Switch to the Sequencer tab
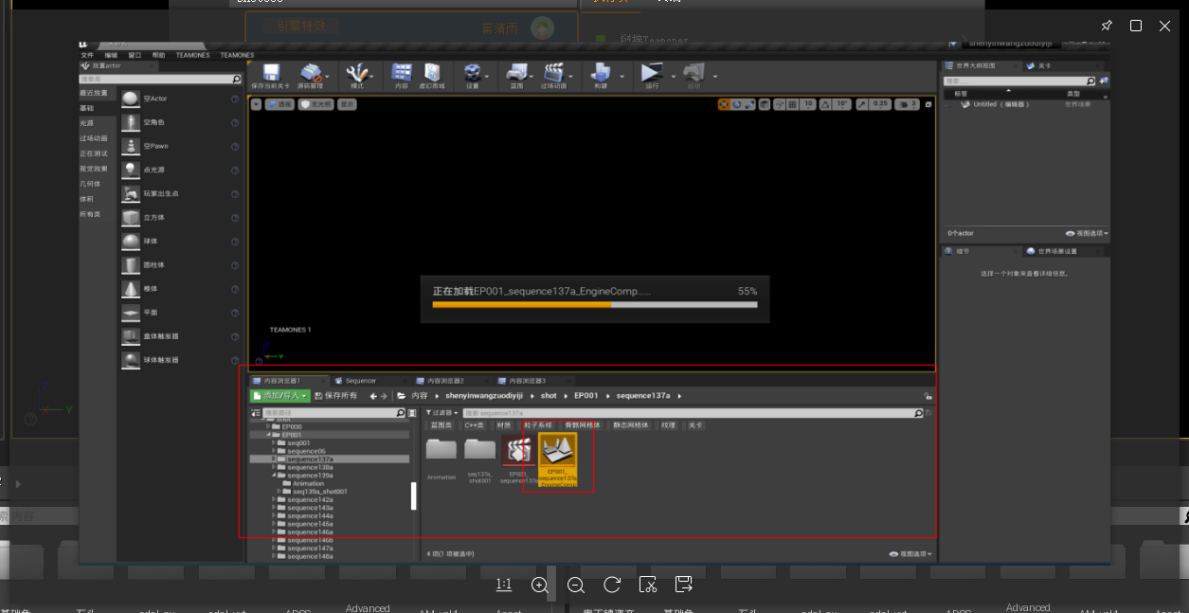The height and width of the screenshot is (613, 1189). pos(360,381)
